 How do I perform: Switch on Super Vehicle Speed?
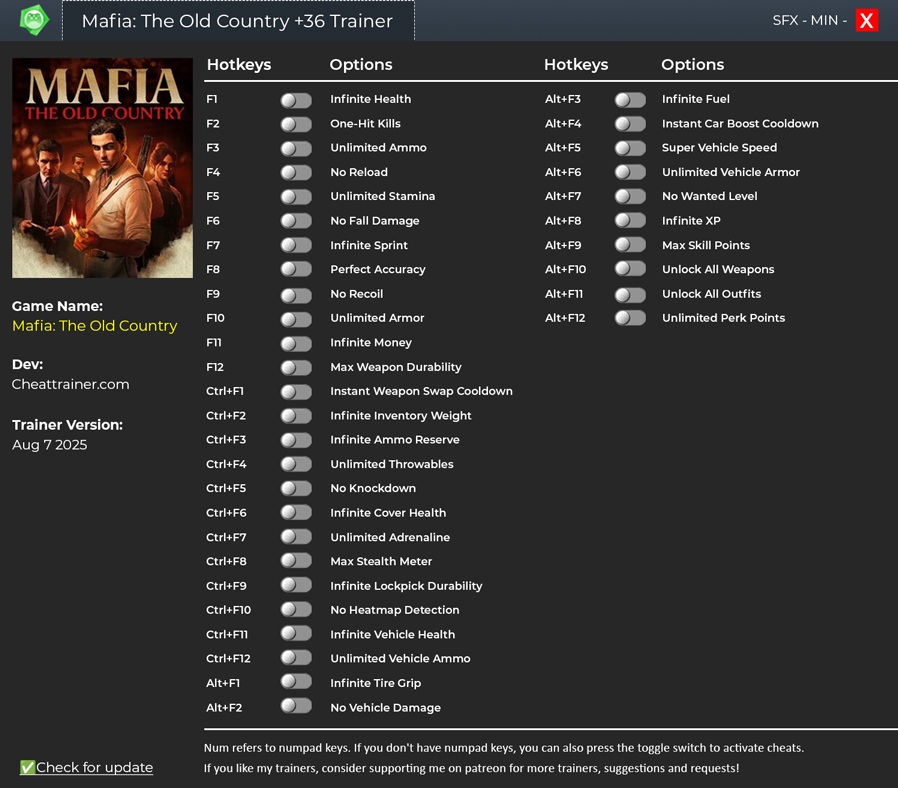pyautogui.click(x=630, y=148)
